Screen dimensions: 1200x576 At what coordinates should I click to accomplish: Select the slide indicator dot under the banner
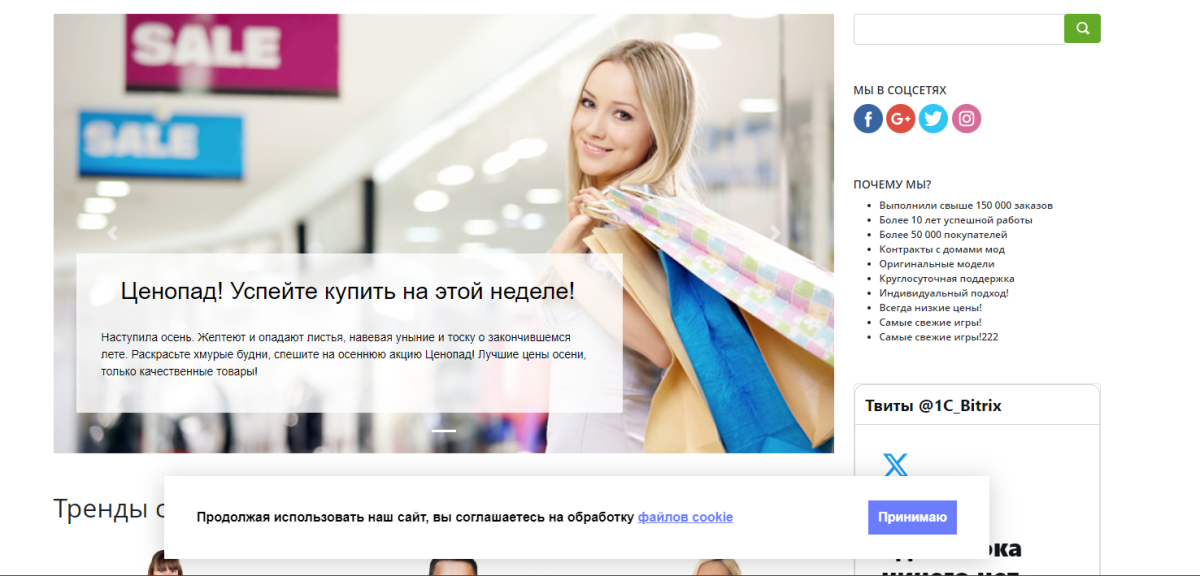pyautogui.click(x=443, y=430)
